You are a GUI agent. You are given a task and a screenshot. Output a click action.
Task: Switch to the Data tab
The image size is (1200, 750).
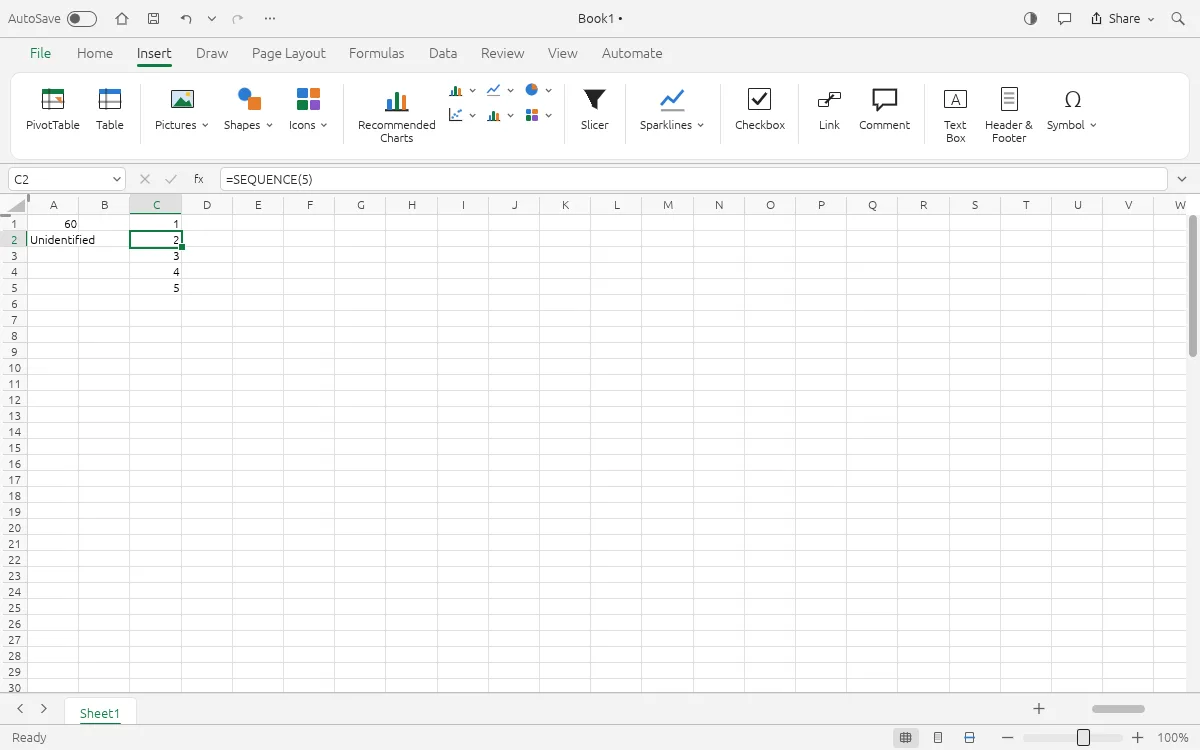(x=443, y=53)
